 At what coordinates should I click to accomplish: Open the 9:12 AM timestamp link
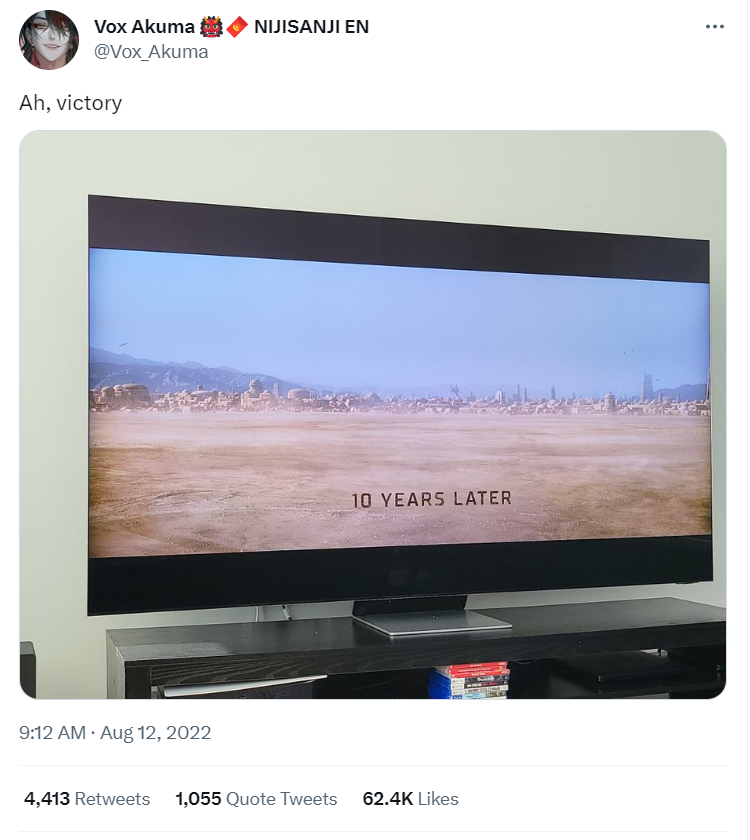tap(52, 732)
